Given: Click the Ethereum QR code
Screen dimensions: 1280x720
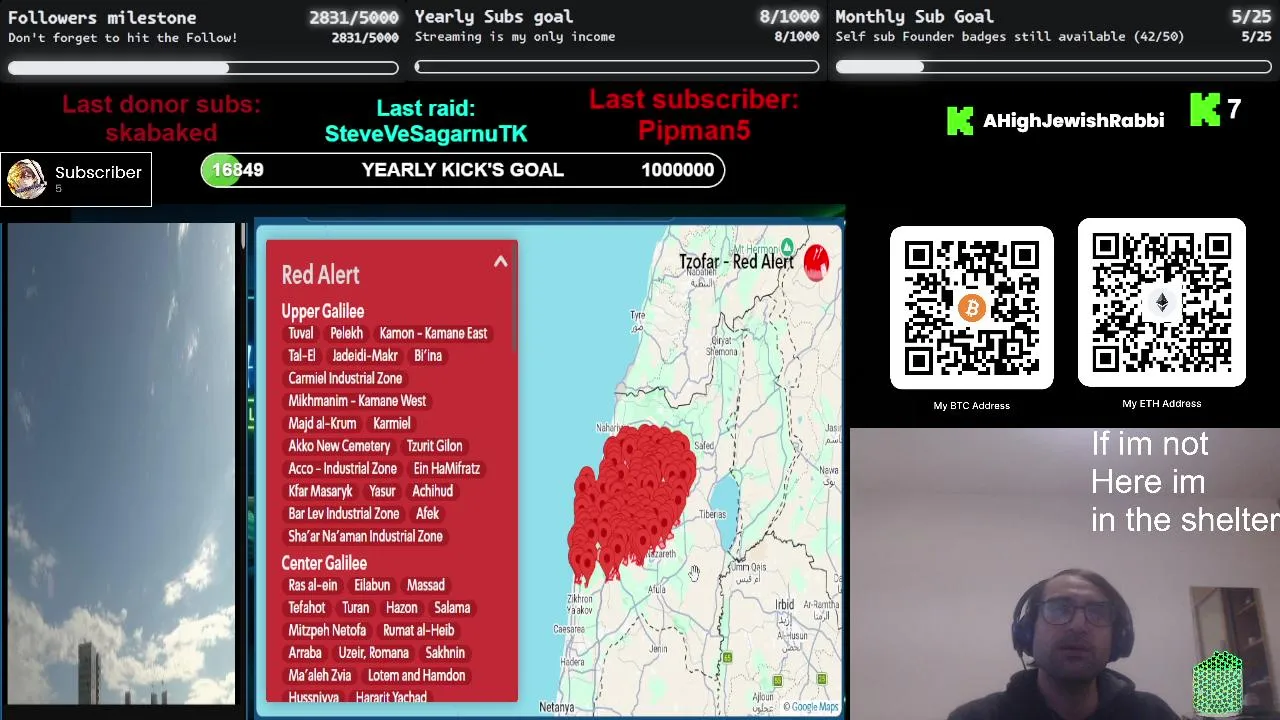Looking at the screenshot, I should point(1162,303).
